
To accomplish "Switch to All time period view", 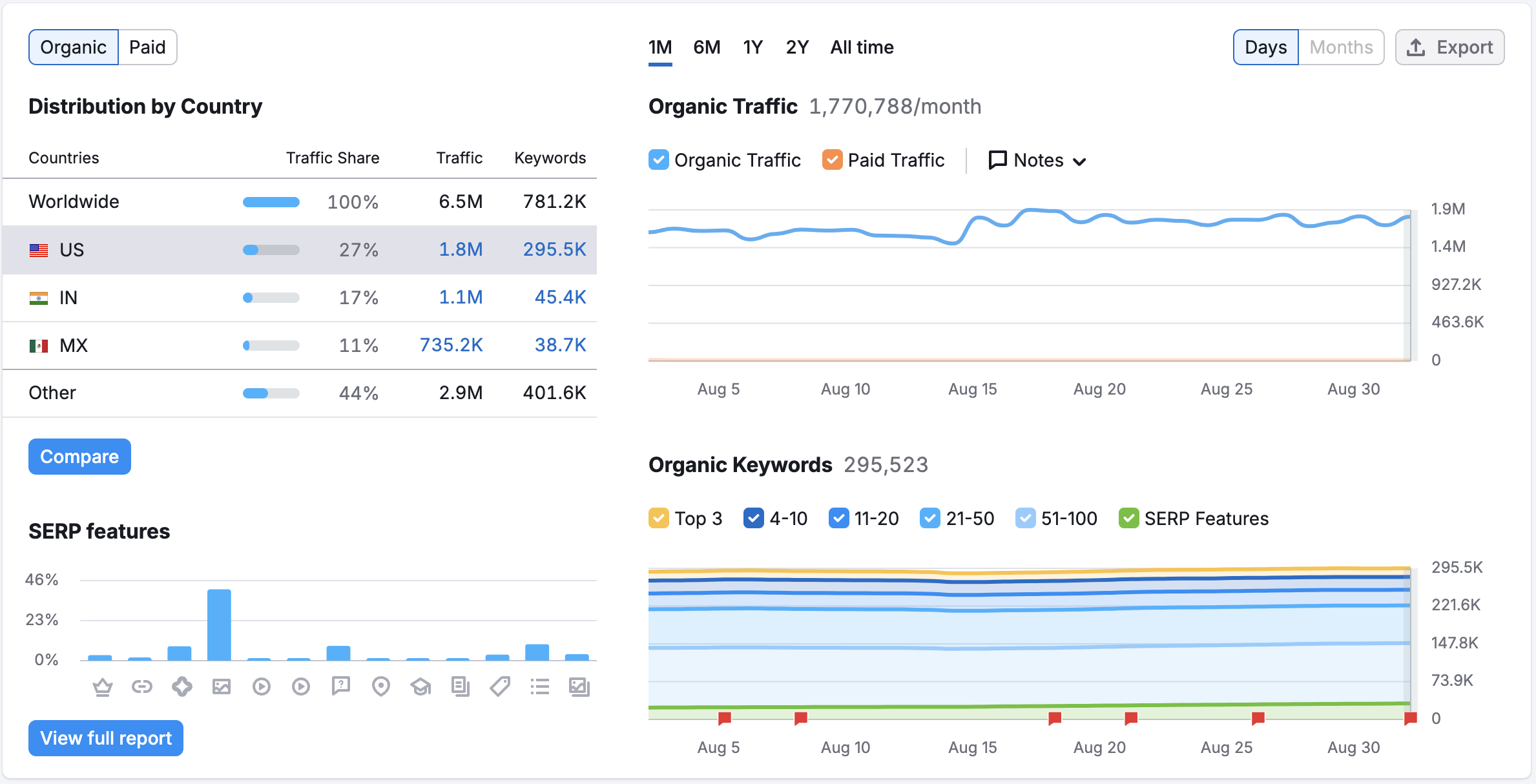I will [x=862, y=46].
